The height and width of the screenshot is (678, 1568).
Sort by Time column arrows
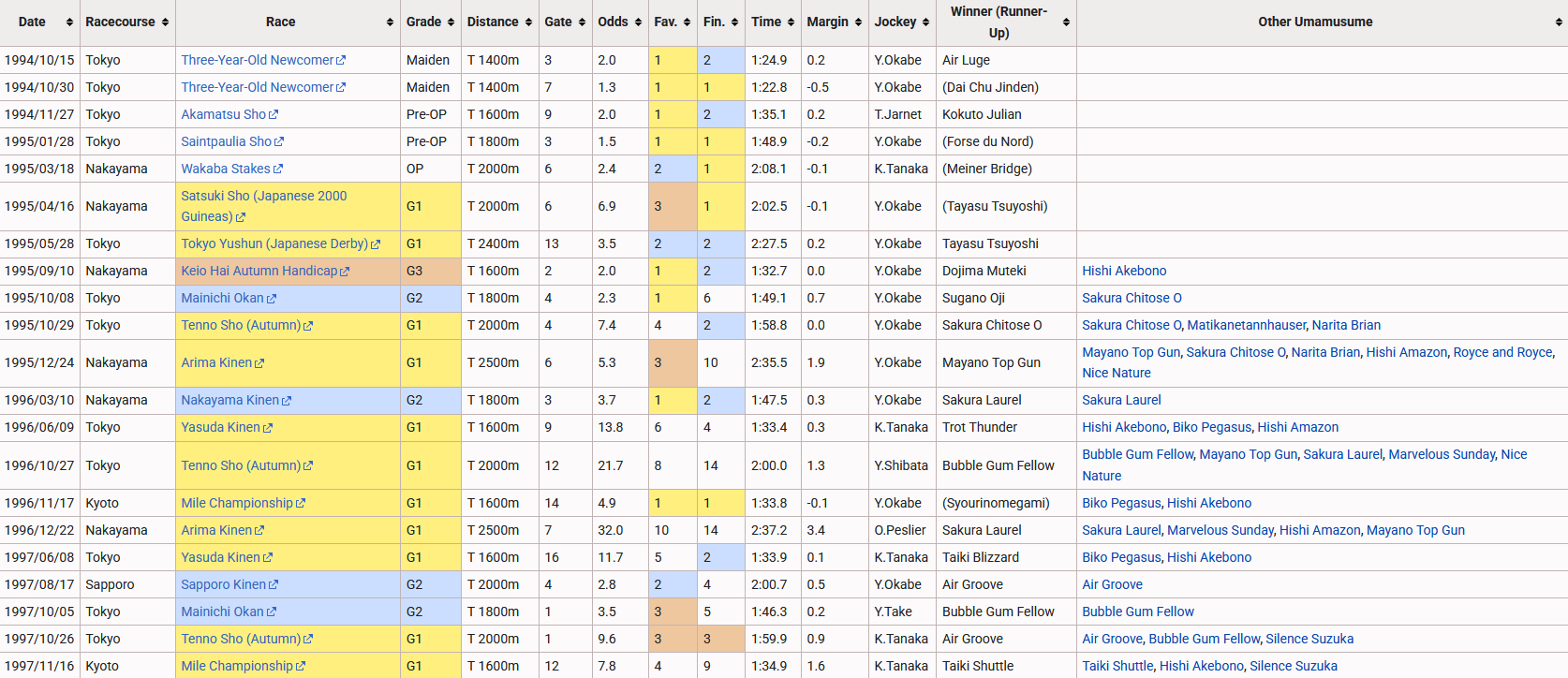point(791,22)
